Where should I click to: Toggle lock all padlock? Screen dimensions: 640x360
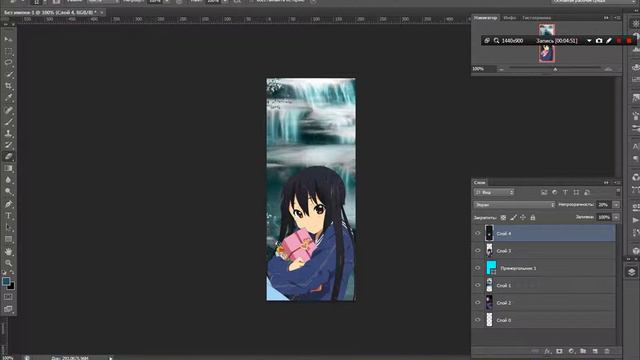[533, 218]
